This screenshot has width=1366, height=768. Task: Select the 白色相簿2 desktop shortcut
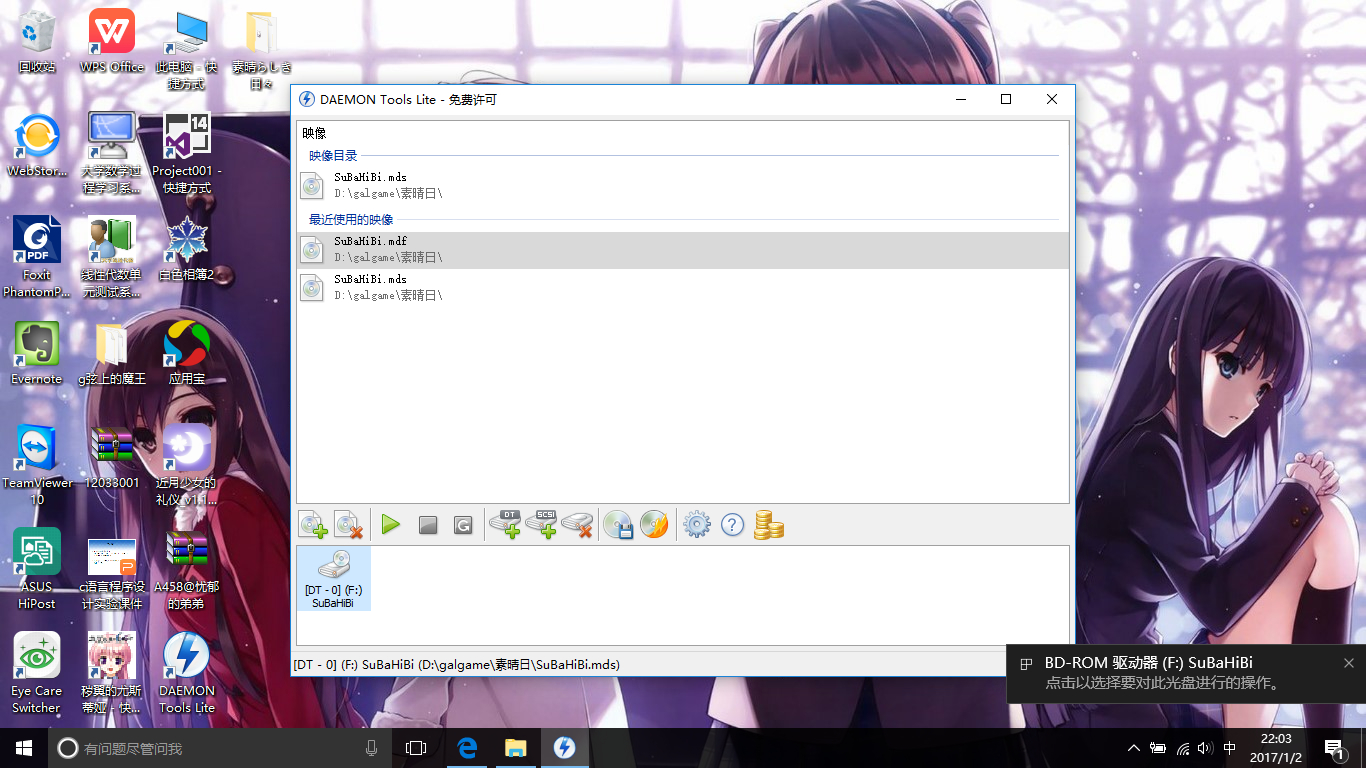click(x=187, y=249)
